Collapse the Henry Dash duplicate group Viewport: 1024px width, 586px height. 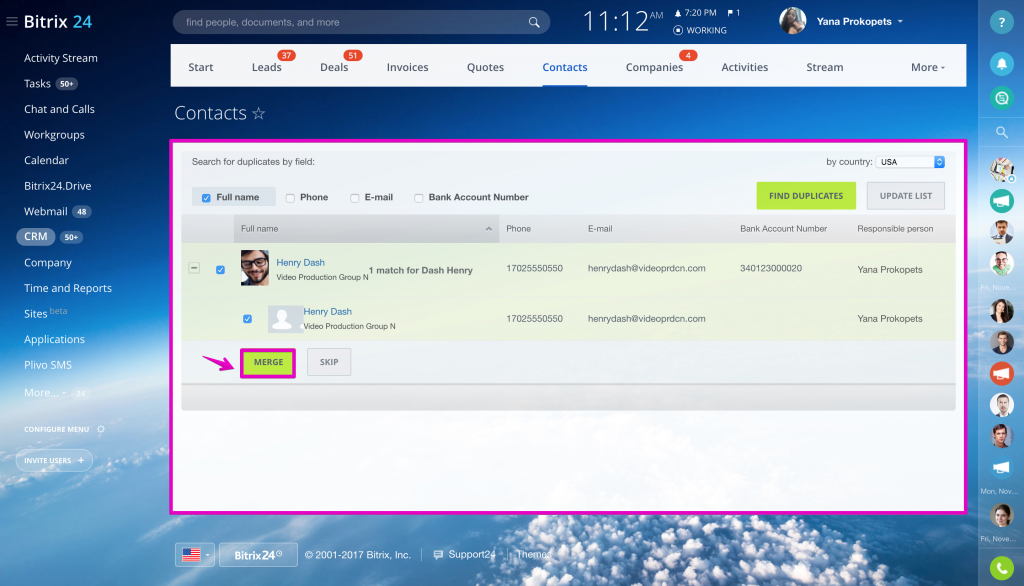(x=194, y=268)
